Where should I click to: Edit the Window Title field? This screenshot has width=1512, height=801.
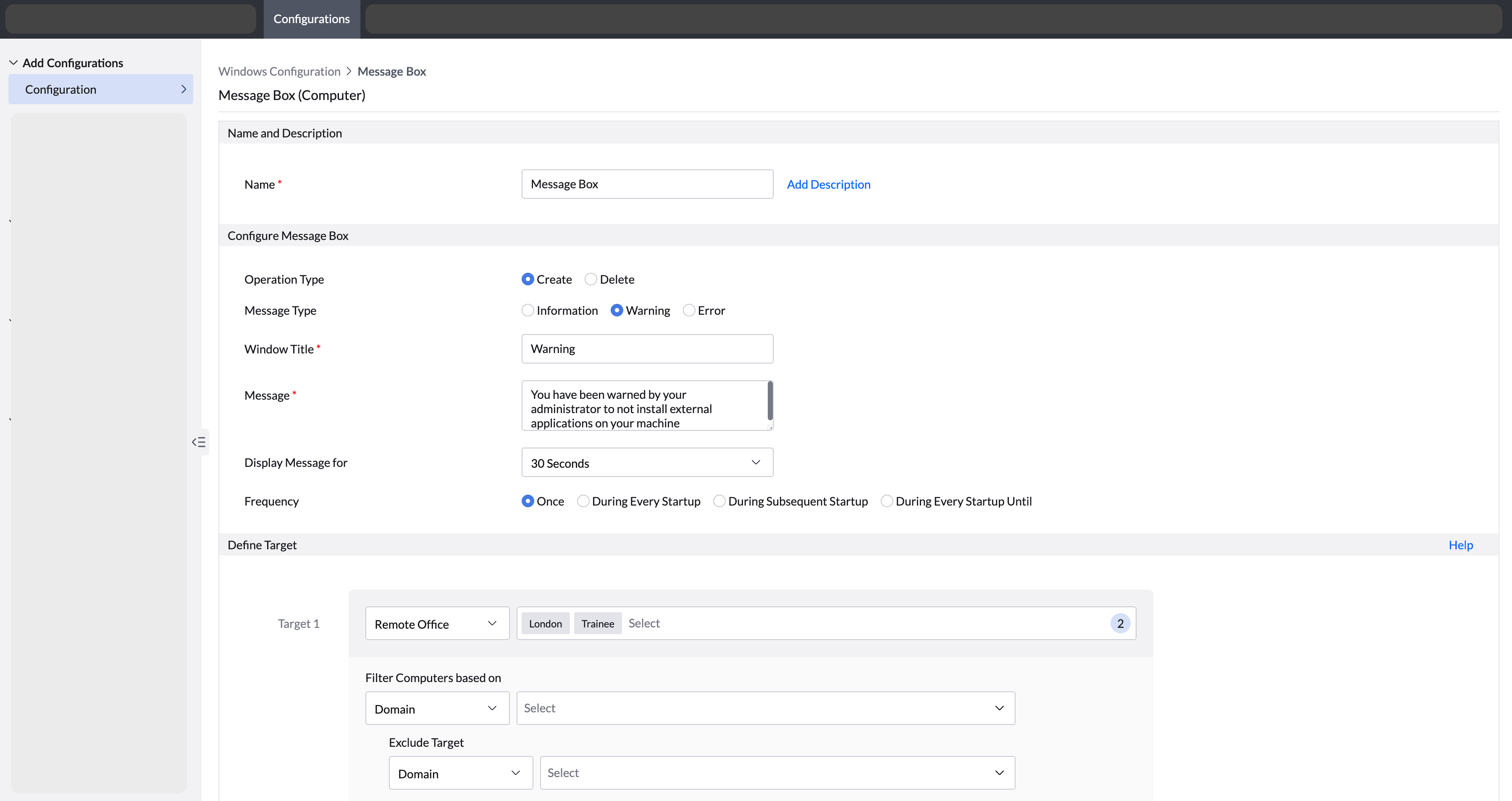tap(647, 349)
